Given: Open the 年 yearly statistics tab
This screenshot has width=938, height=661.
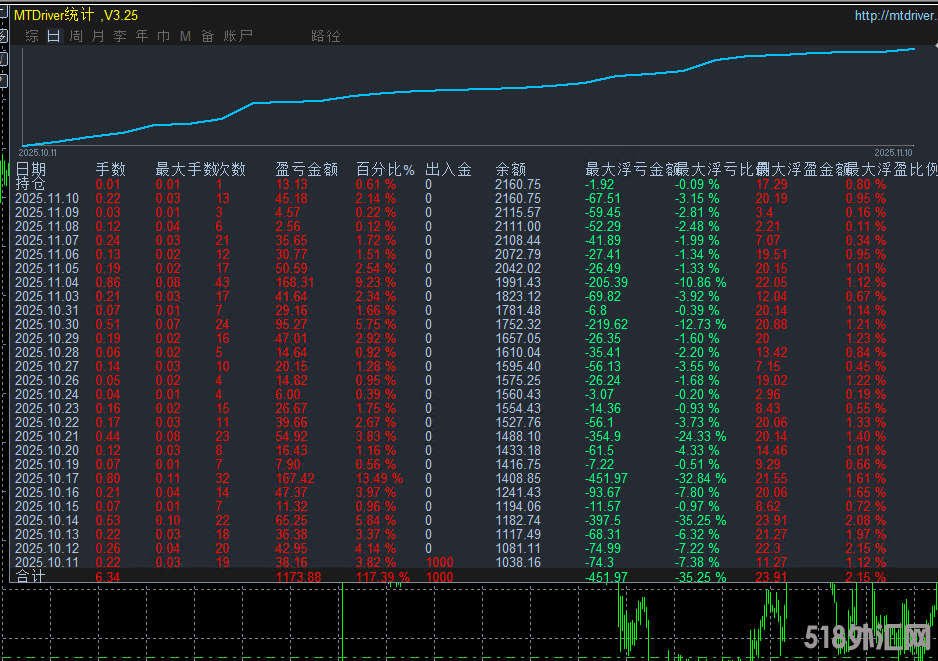Looking at the screenshot, I should [x=142, y=36].
